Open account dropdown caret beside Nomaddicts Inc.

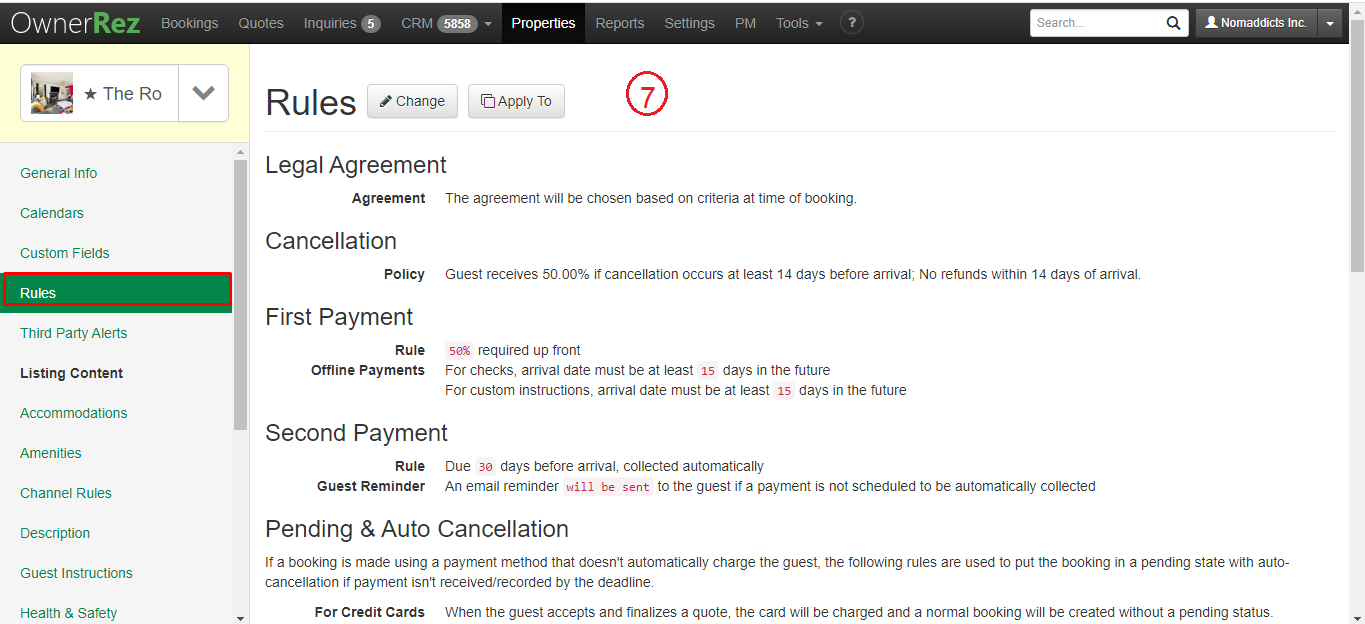[1330, 22]
